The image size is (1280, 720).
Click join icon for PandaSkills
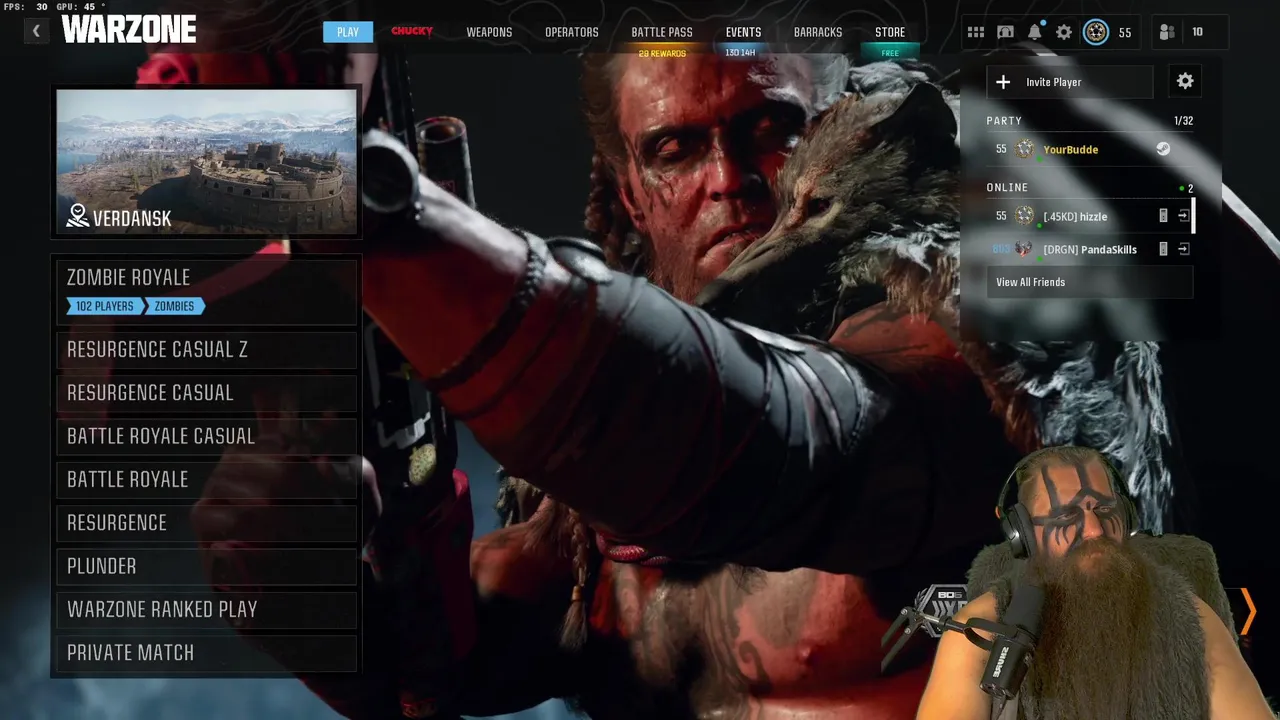click(1184, 249)
